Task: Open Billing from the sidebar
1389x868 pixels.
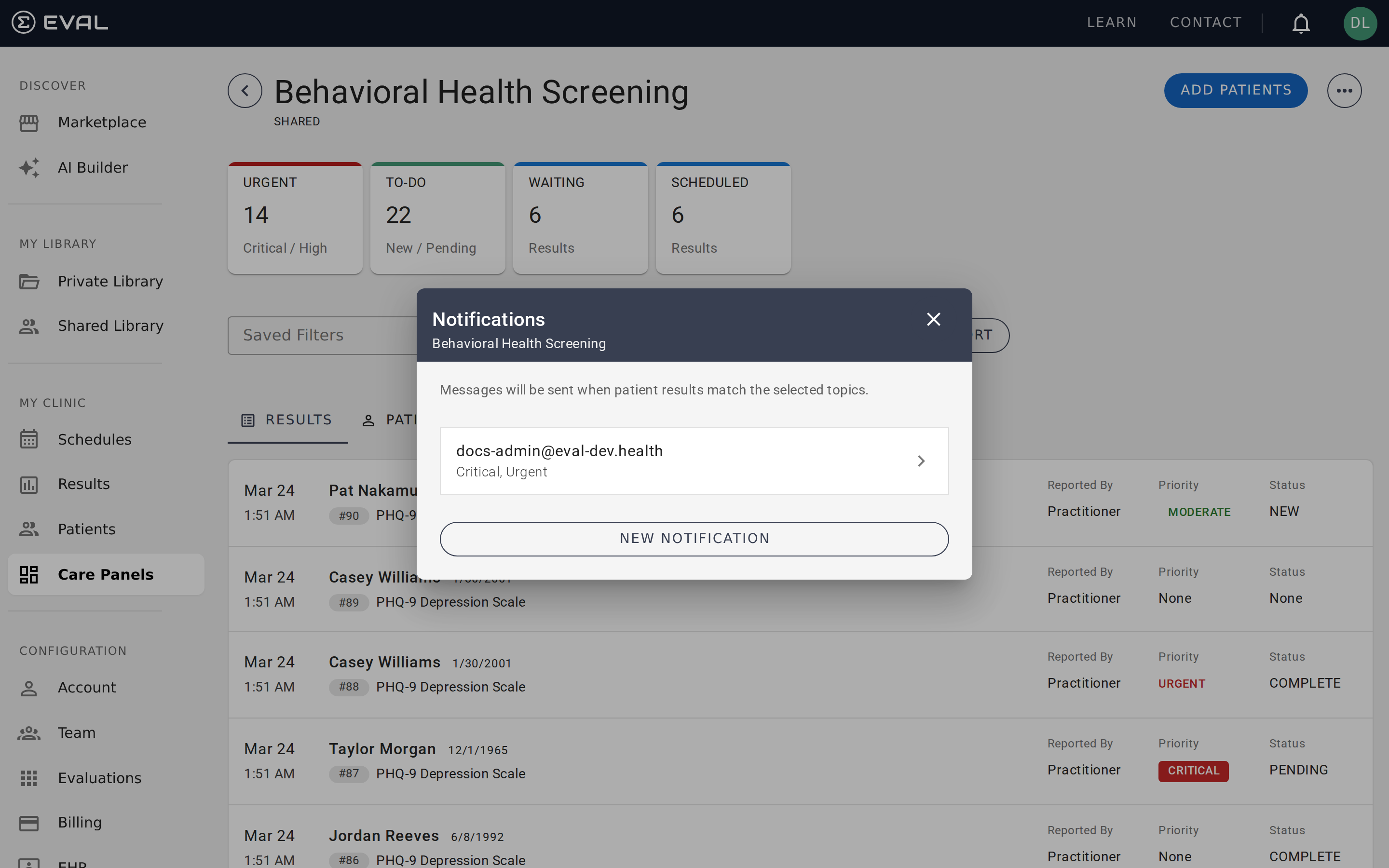Action: 80,822
